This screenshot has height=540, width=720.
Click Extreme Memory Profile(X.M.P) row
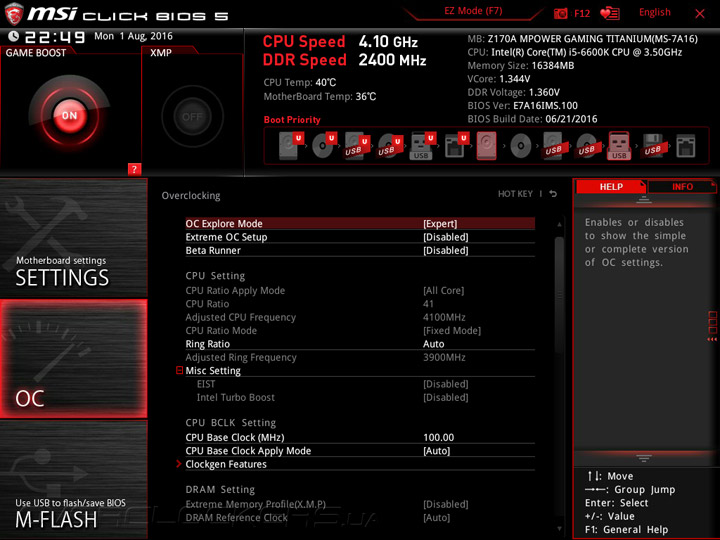point(360,504)
